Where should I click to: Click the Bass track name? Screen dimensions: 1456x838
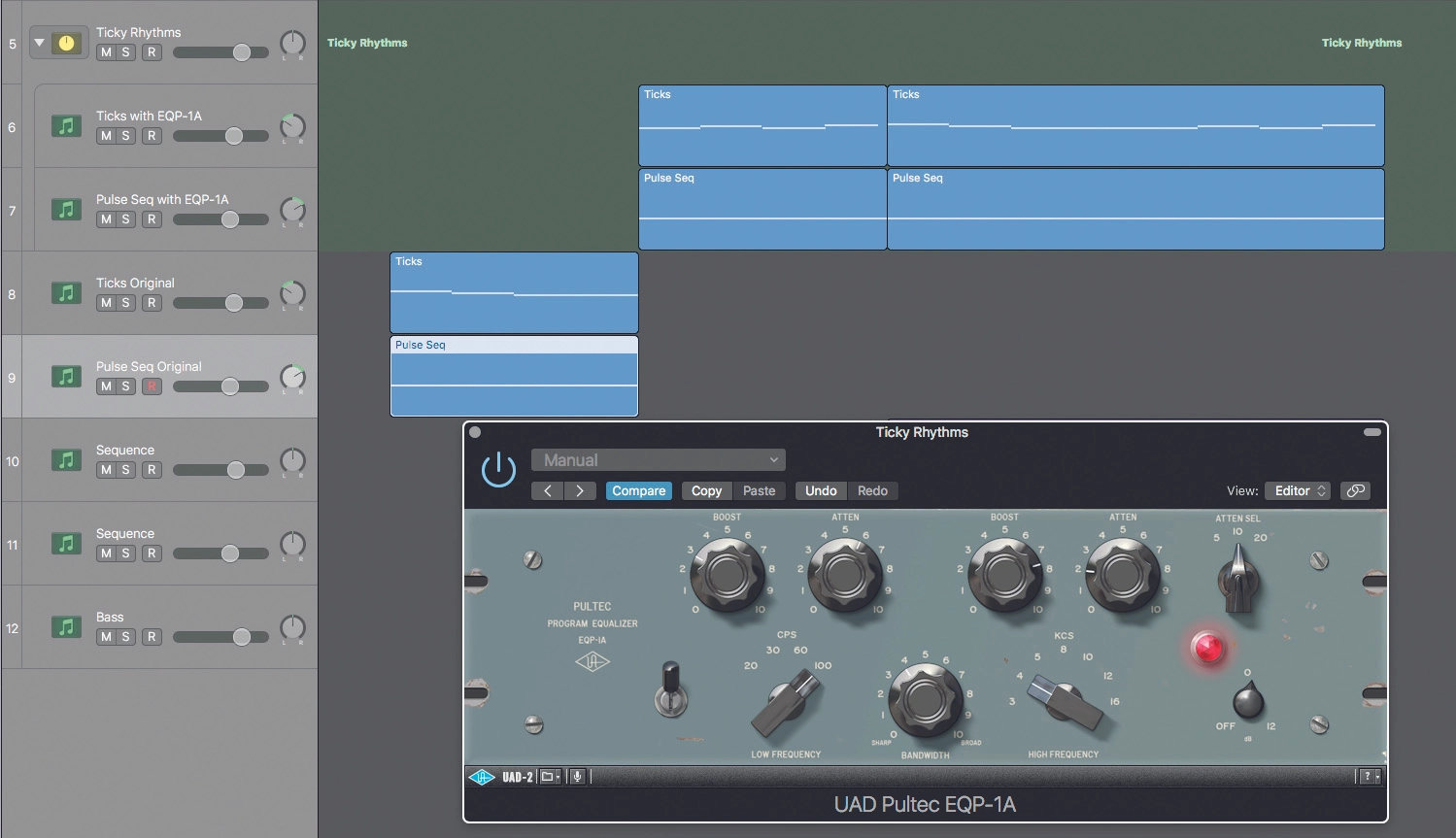coord(110,617)
